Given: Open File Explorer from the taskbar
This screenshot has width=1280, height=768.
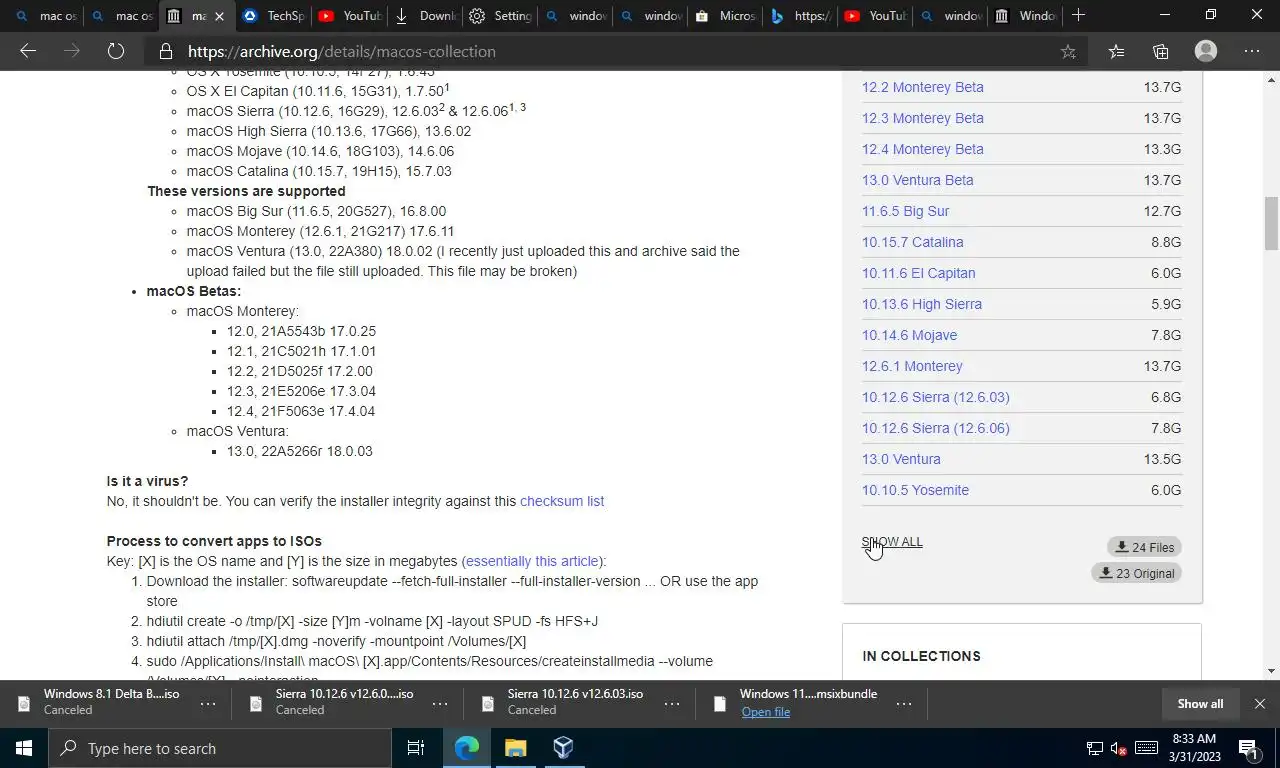Looking at the screenshot, I should tap(515, 748).
